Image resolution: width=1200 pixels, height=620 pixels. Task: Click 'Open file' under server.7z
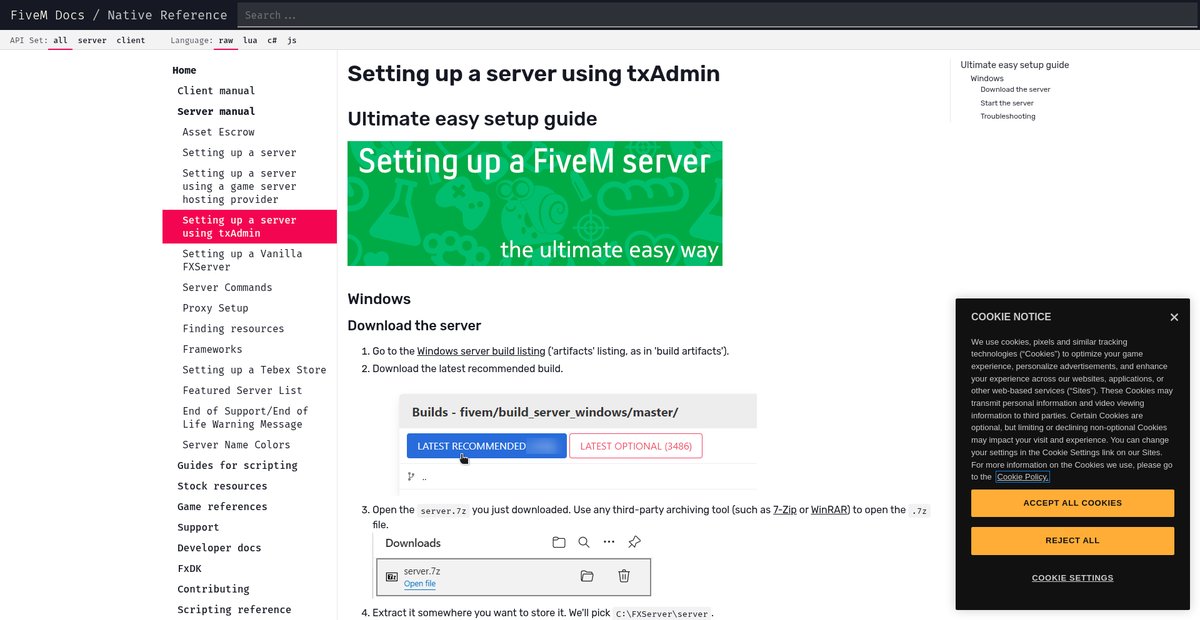coord(420,584)
